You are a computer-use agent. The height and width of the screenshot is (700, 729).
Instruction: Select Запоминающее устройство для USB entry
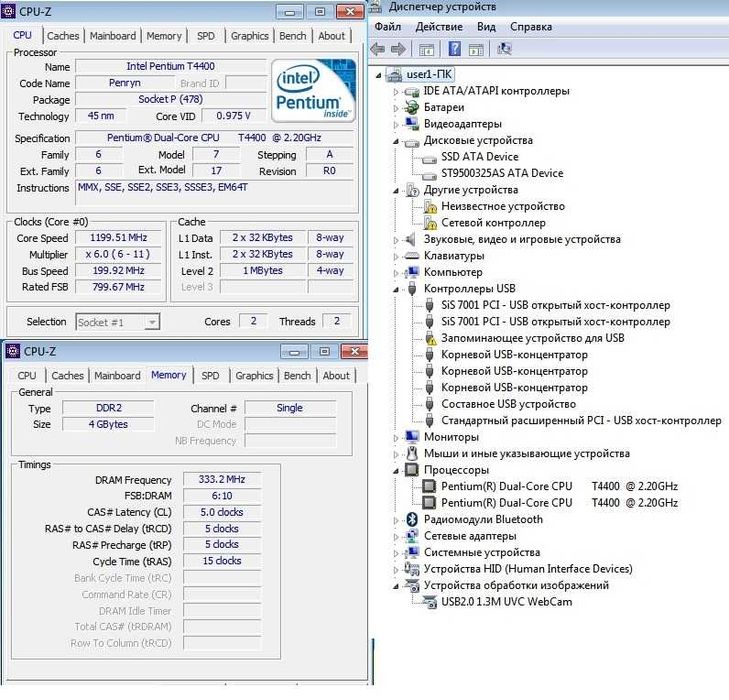coord(532,338)
